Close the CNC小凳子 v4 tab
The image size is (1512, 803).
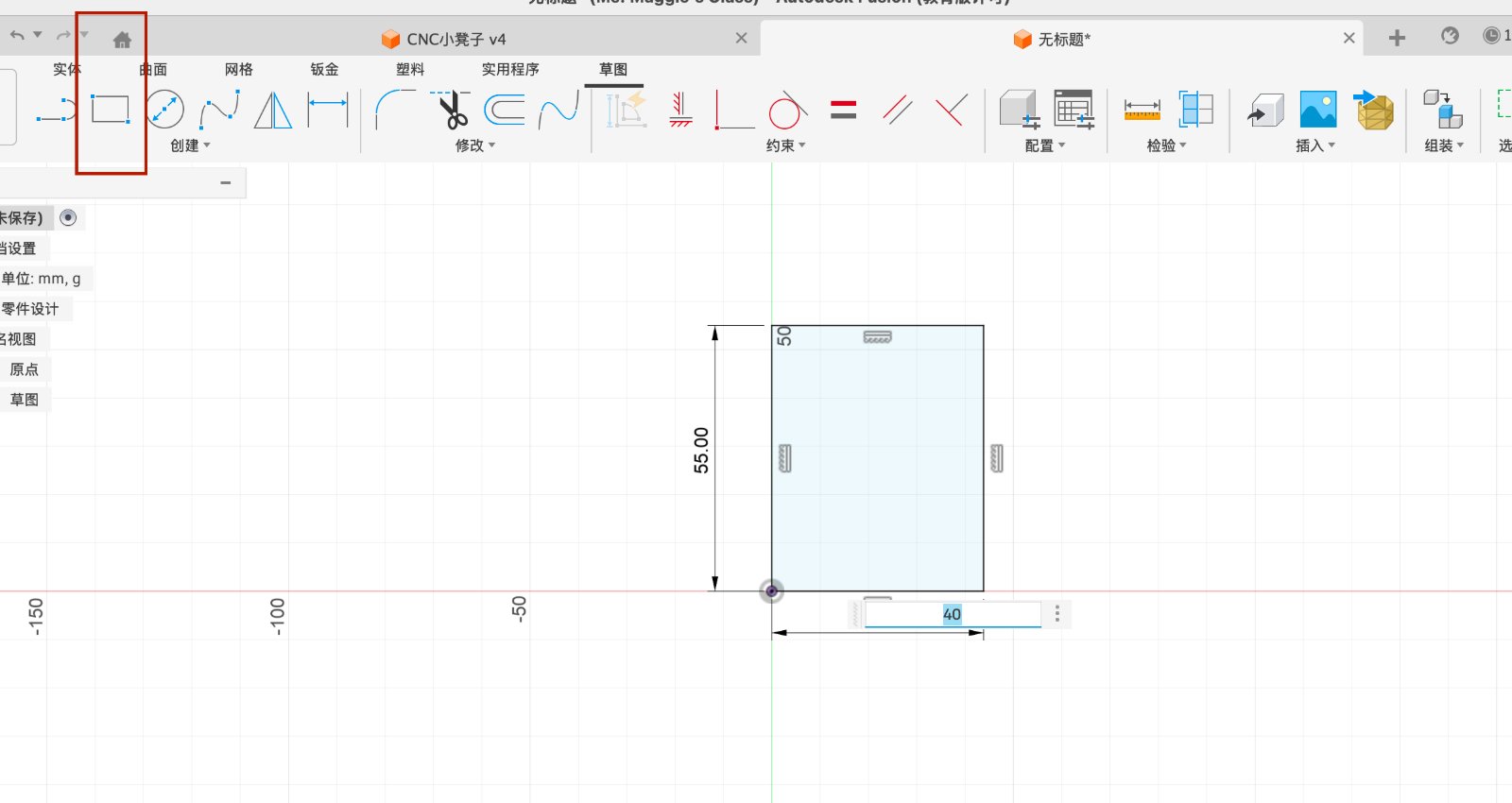click(741, 38)
